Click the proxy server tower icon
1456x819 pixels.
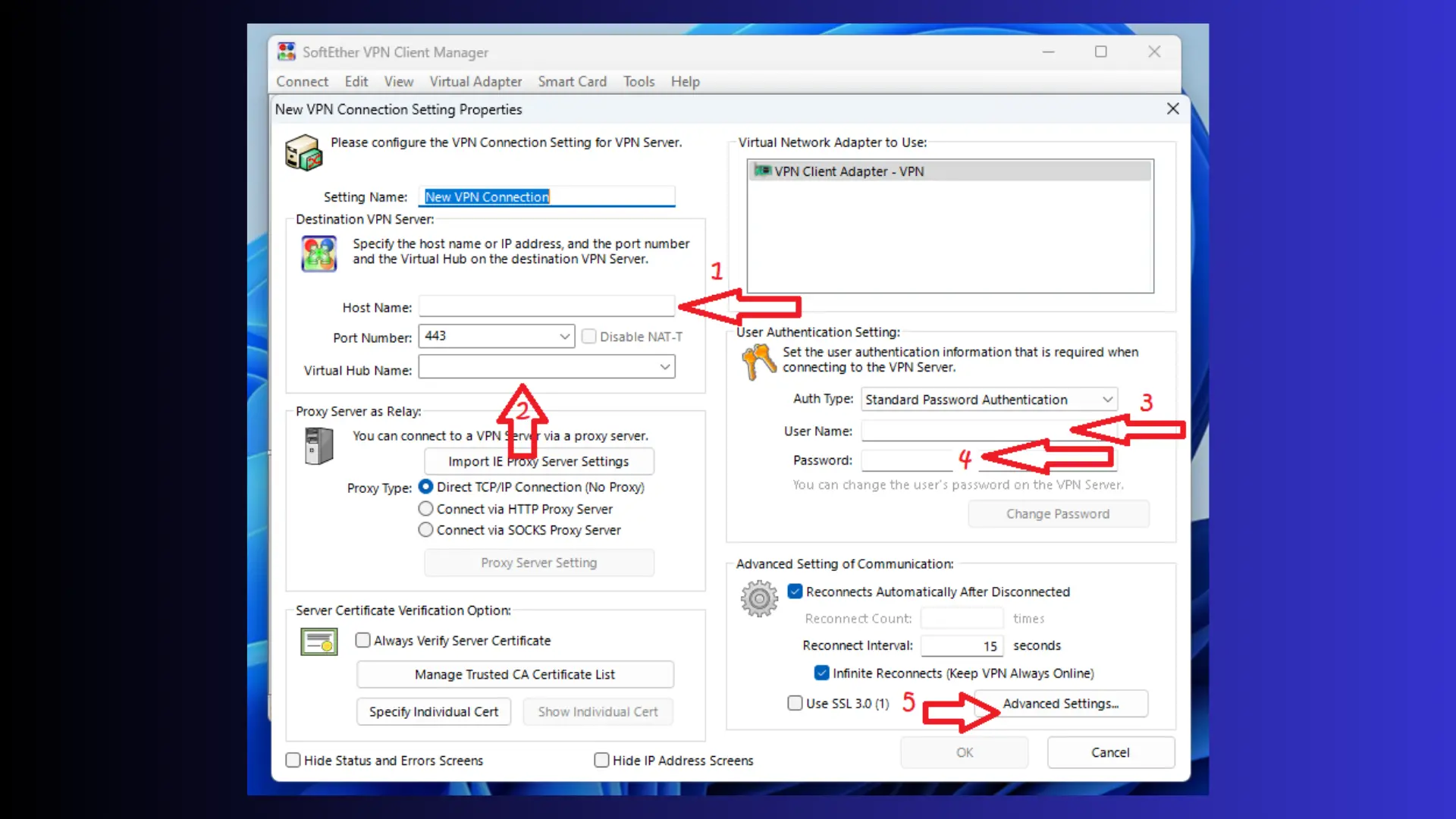318,446
